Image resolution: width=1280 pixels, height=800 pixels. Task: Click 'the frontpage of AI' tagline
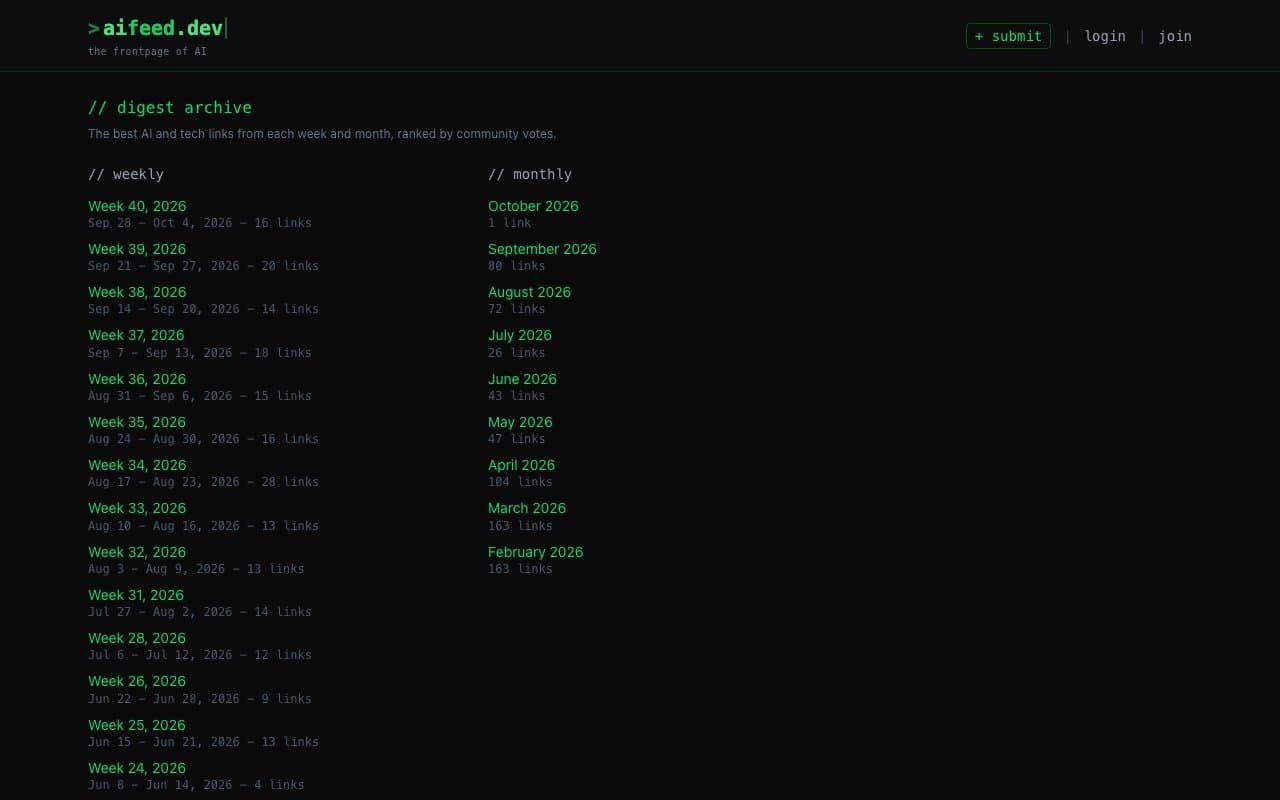(x=147, y=51)
